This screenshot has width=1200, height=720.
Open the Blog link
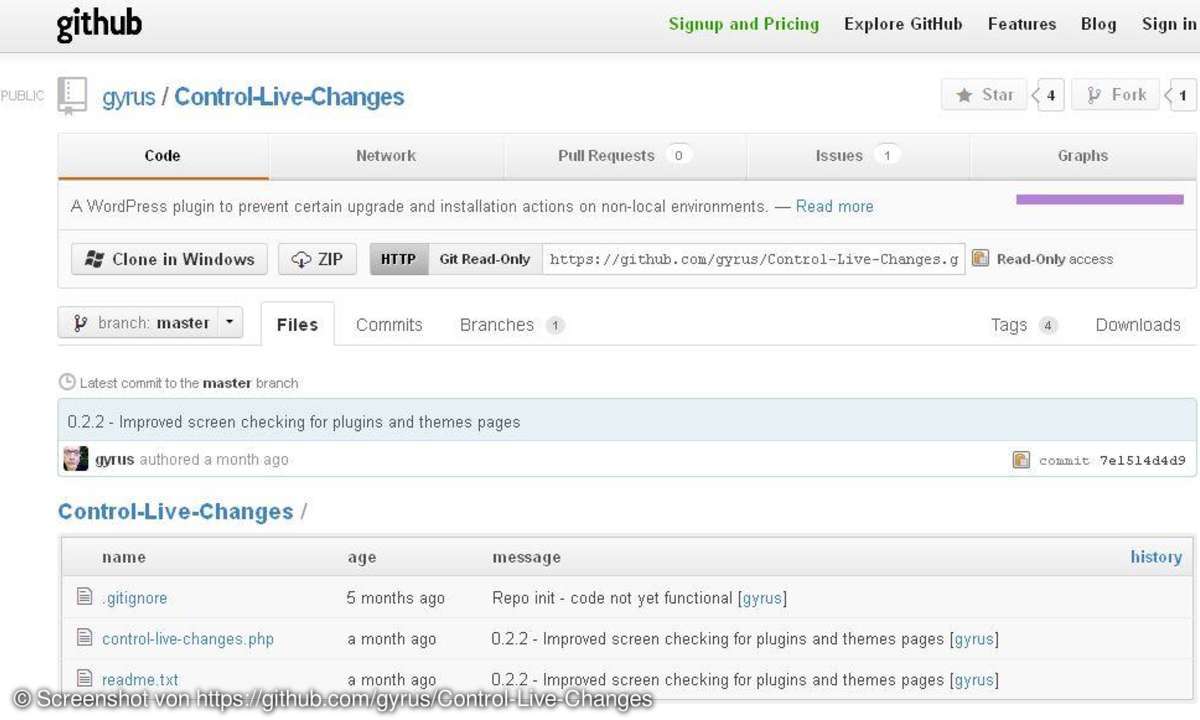1099,24
